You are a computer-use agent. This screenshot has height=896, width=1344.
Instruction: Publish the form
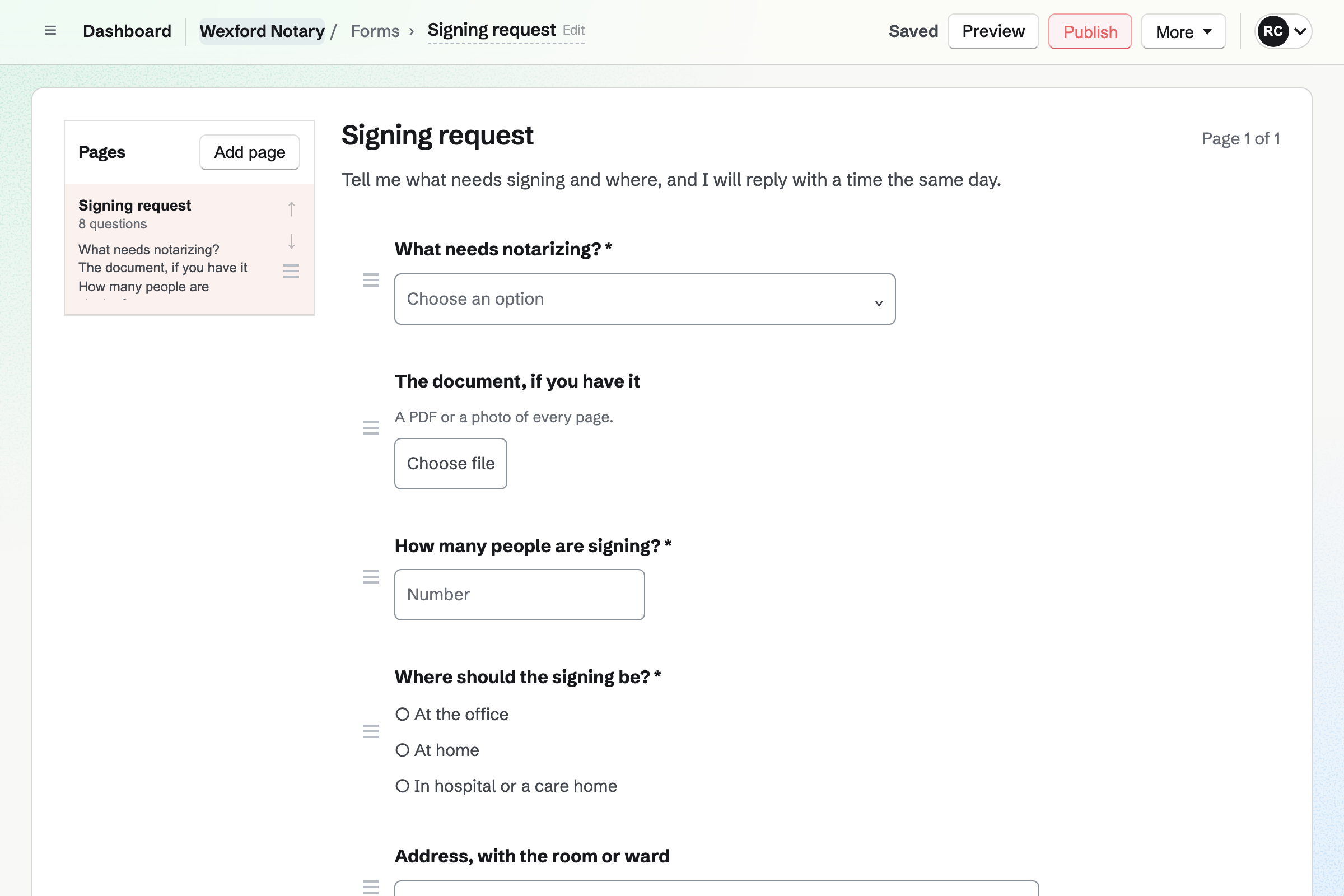coord(1090,31)
